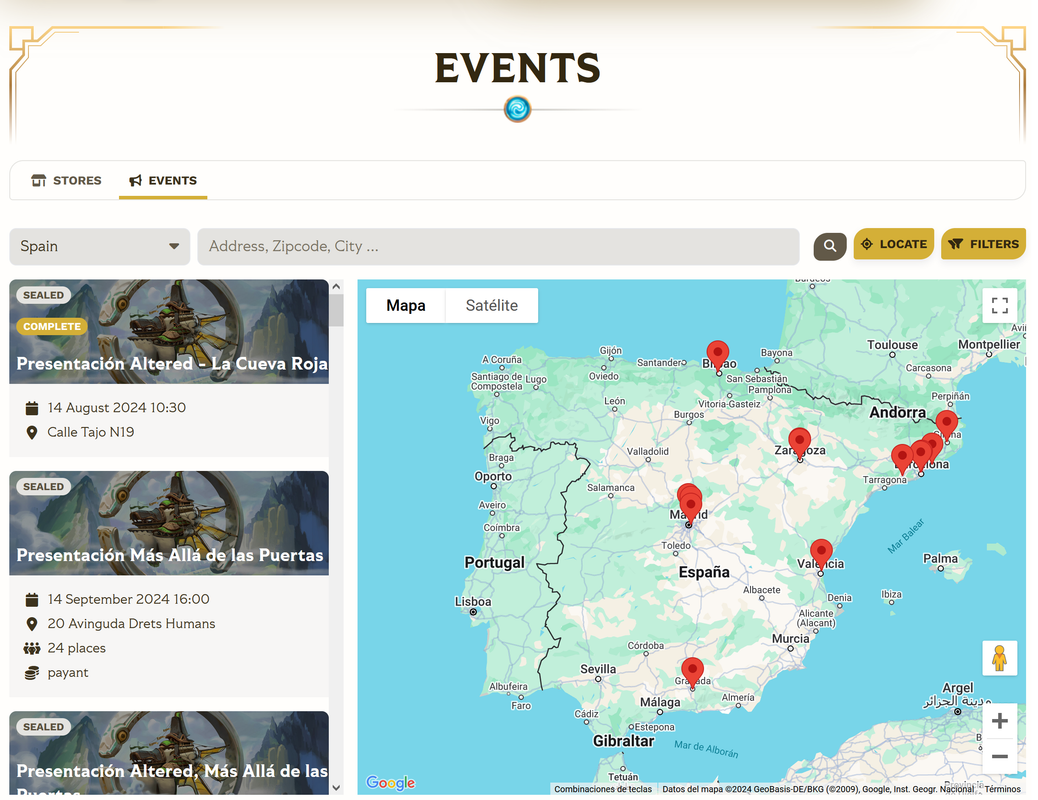
Task: Click the Valencia map pin
Action: (821, 552)
